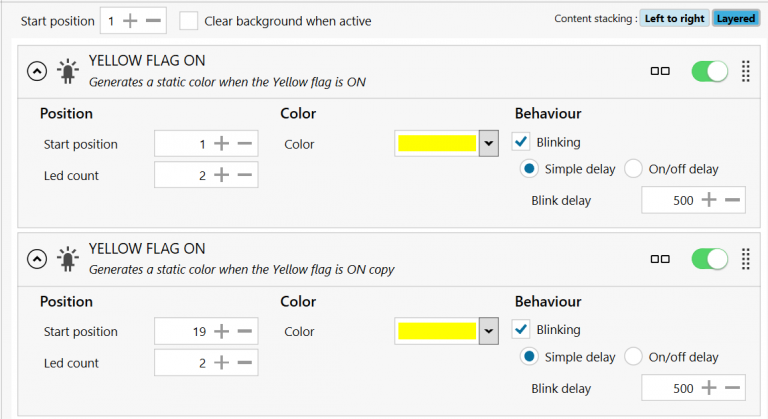Increase first effect's Blink delay with plus
Image resolution: width=768 pixels, height=419 pixels.
[x=709, y=200]
